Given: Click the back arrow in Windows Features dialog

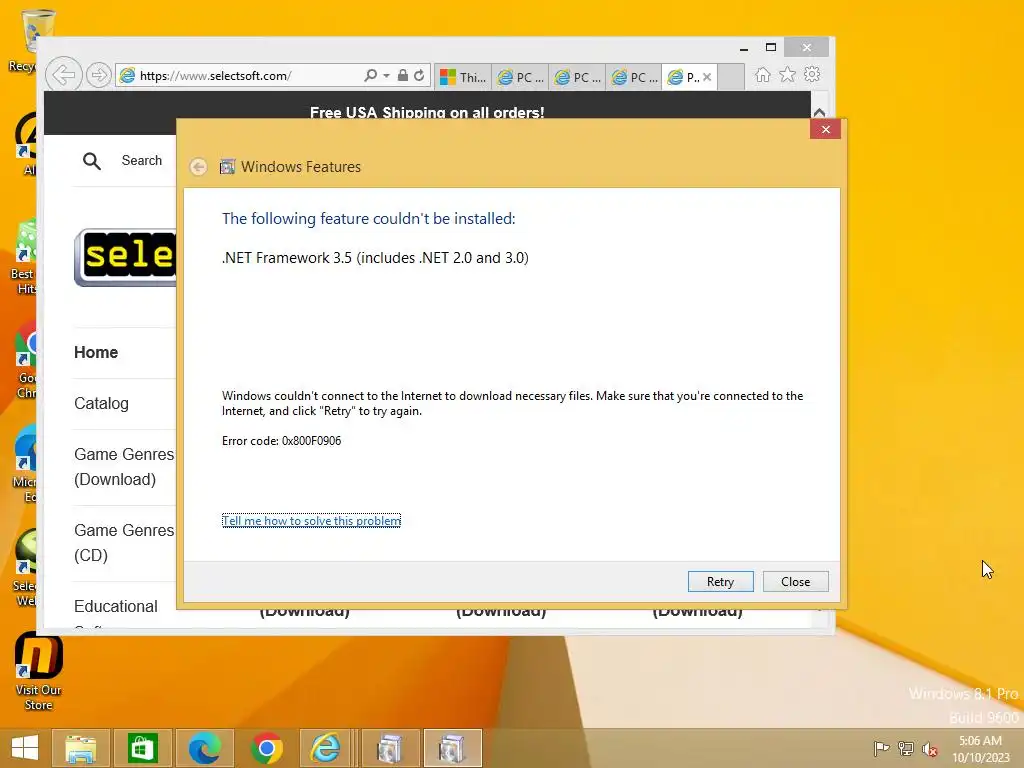Looking at the screenshot, I should click(199, 167).
